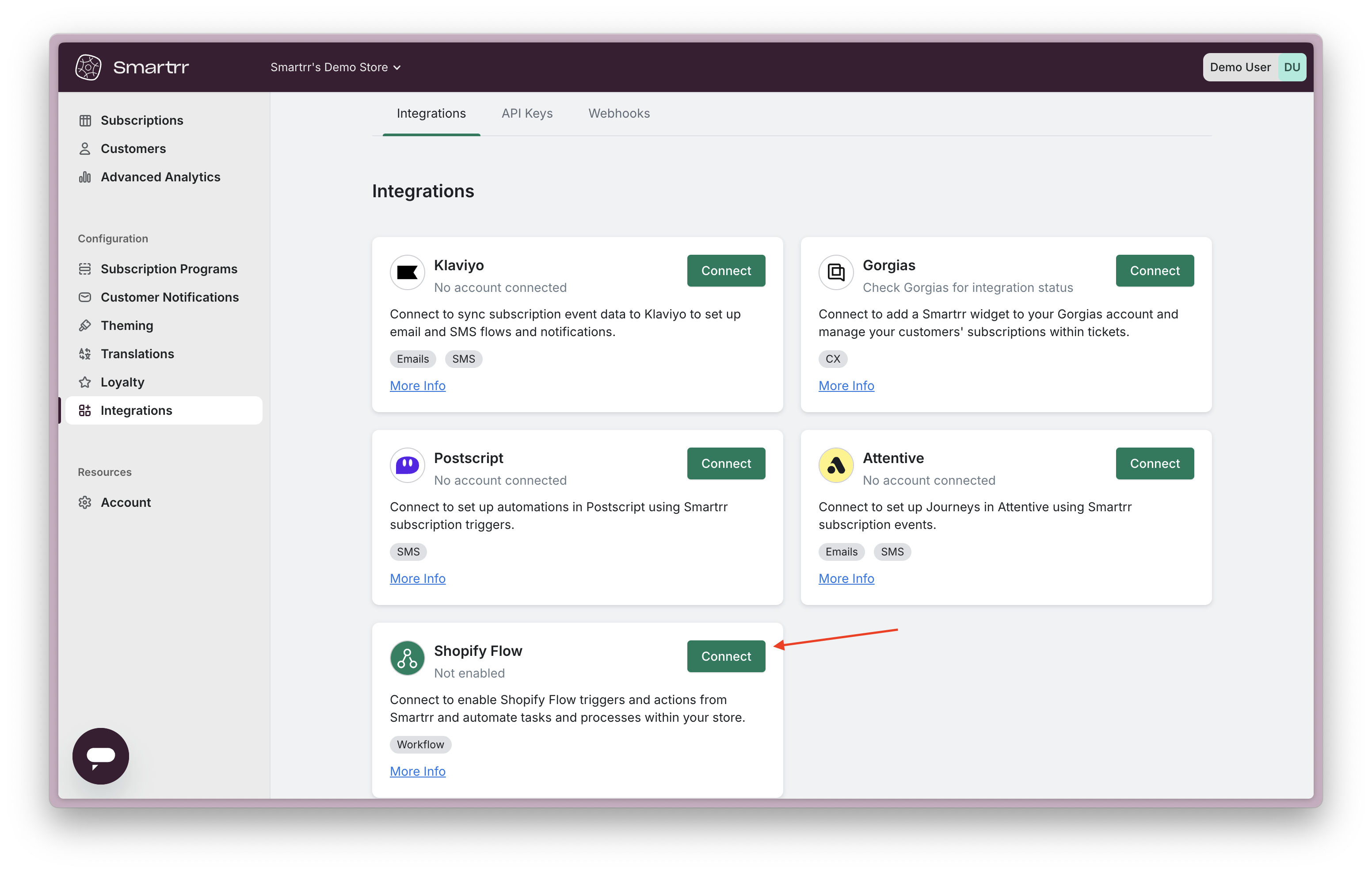Click the Postscript purple logo
Image resolution: width=1372 pixels, height=873 pixels.
click(407, 465)
